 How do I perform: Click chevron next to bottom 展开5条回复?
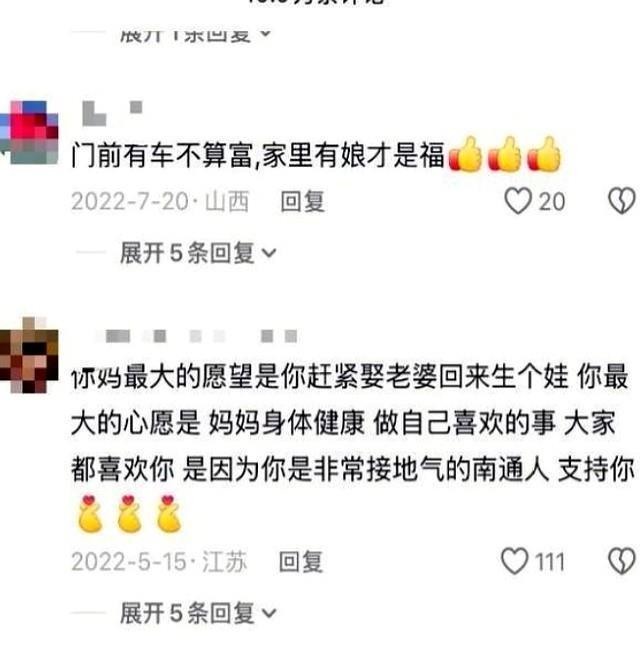coord(269,613)
